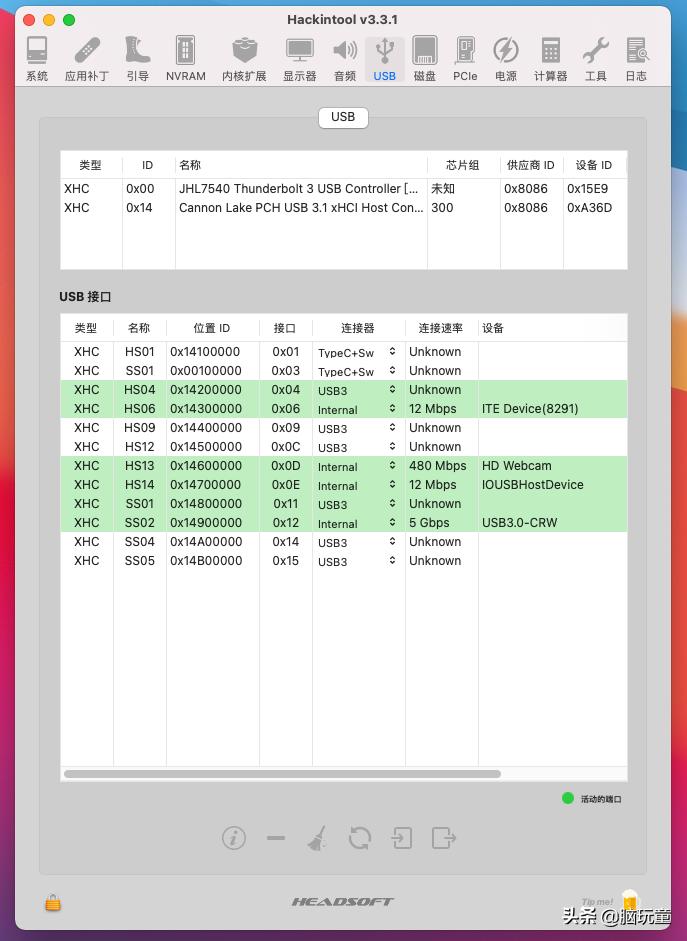The height and width of the screenshot is (941, 687).
Task: Select the USB toolbar icon
Action: coord(385,58)
